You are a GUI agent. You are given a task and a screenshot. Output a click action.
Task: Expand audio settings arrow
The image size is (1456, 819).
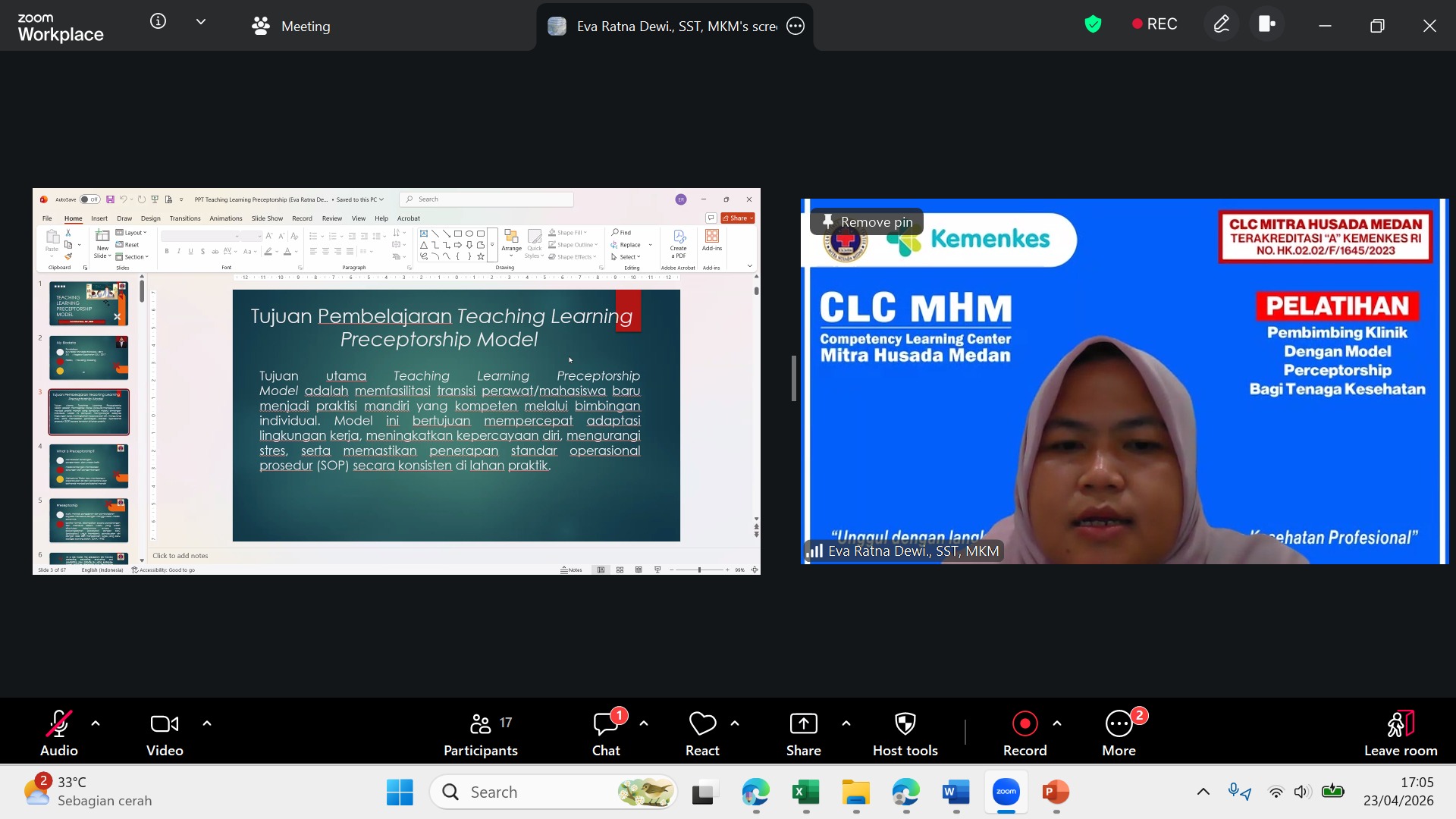click(96, 723)
